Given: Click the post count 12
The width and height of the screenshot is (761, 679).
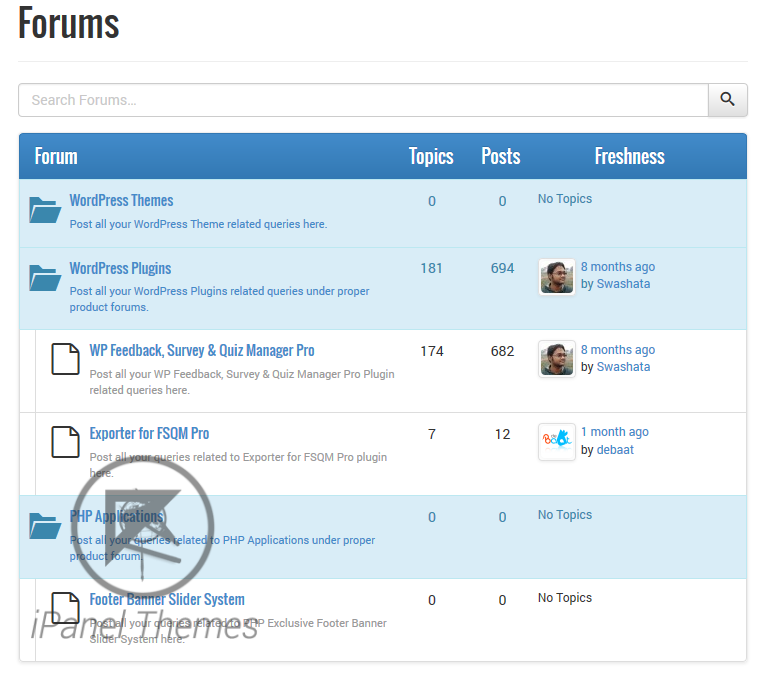Looking at the screenshot, I should (502, 434).
